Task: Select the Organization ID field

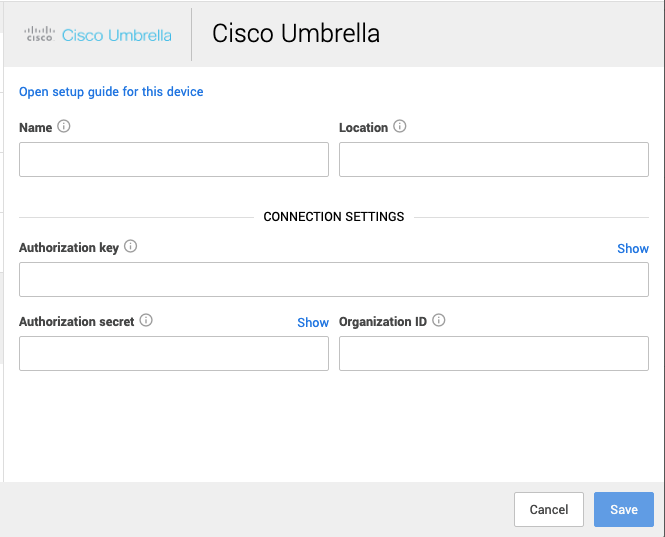Action: [x=494, y=353]
